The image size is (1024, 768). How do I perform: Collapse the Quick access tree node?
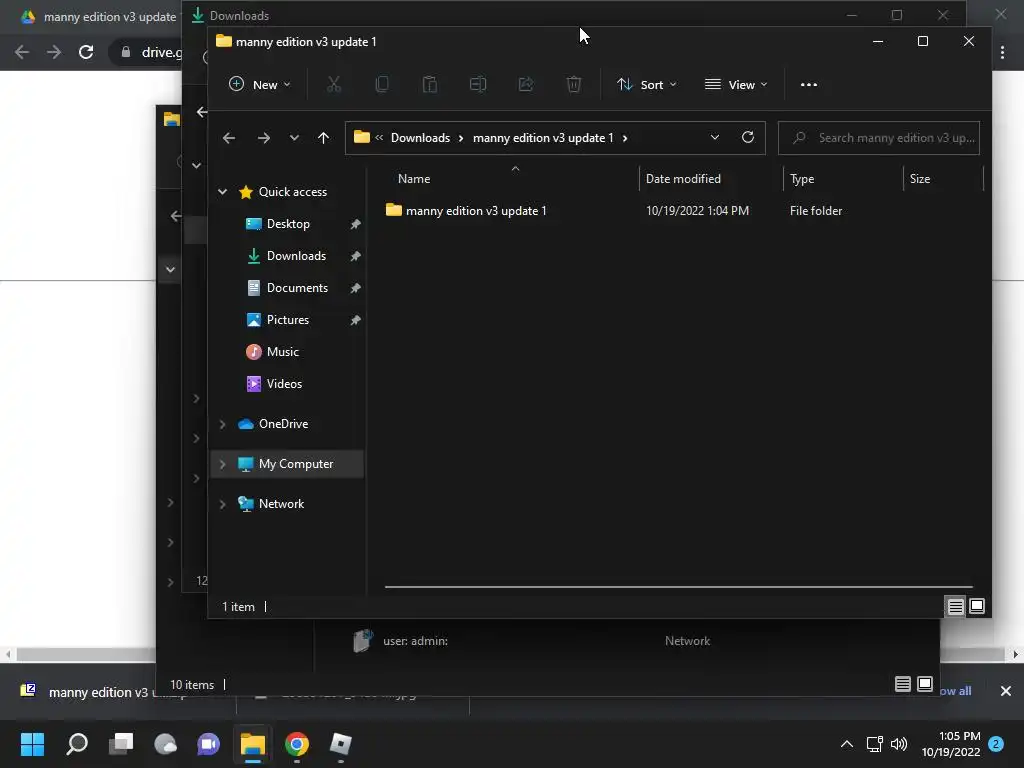222,191
